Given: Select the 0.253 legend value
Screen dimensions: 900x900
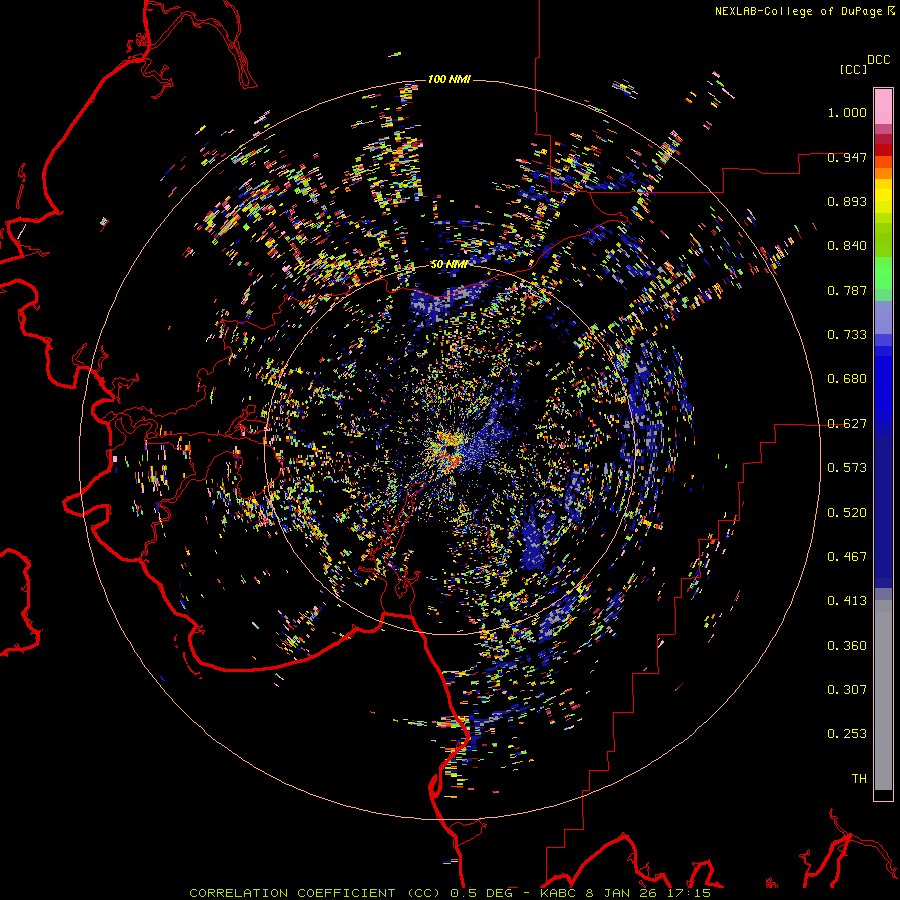Looking at the screenshot, I should 847,734.
